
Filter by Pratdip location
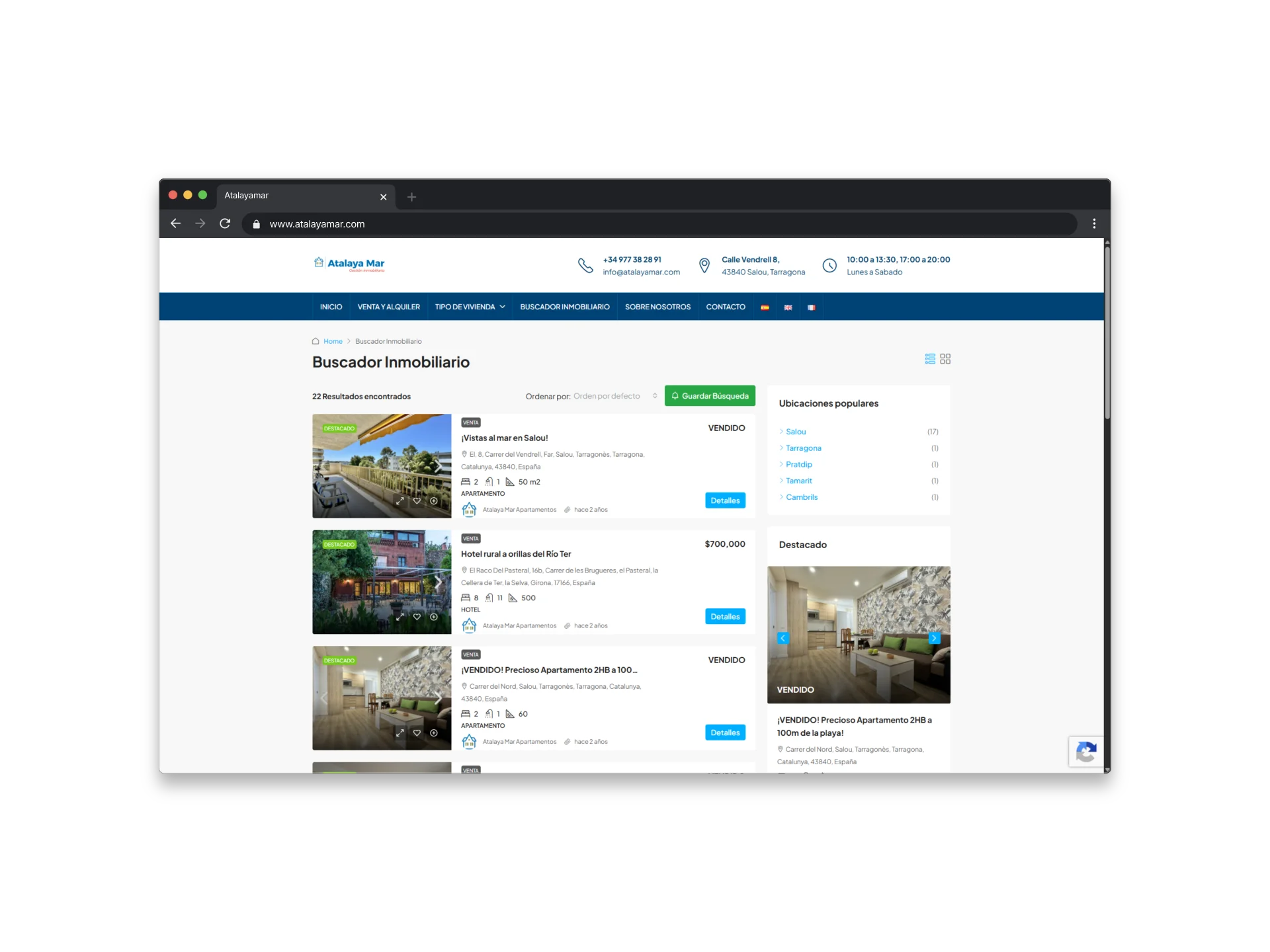click(x=799, y=464)
